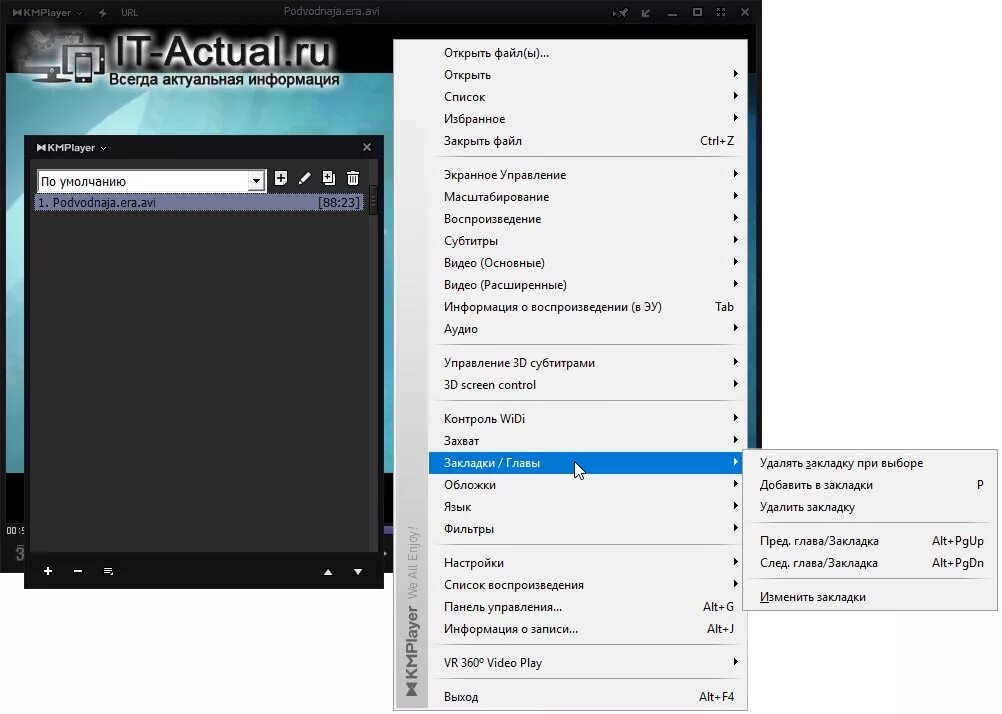The image size is (1002, 714).
Task: Close the KMPlayer playlist panel
Action: [x=367, y=147]
